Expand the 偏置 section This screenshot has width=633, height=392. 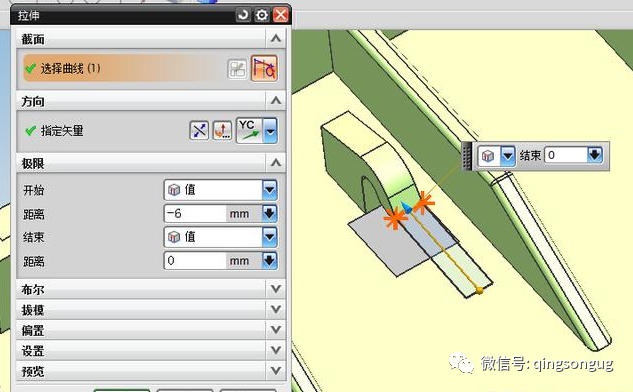(276, 330)
